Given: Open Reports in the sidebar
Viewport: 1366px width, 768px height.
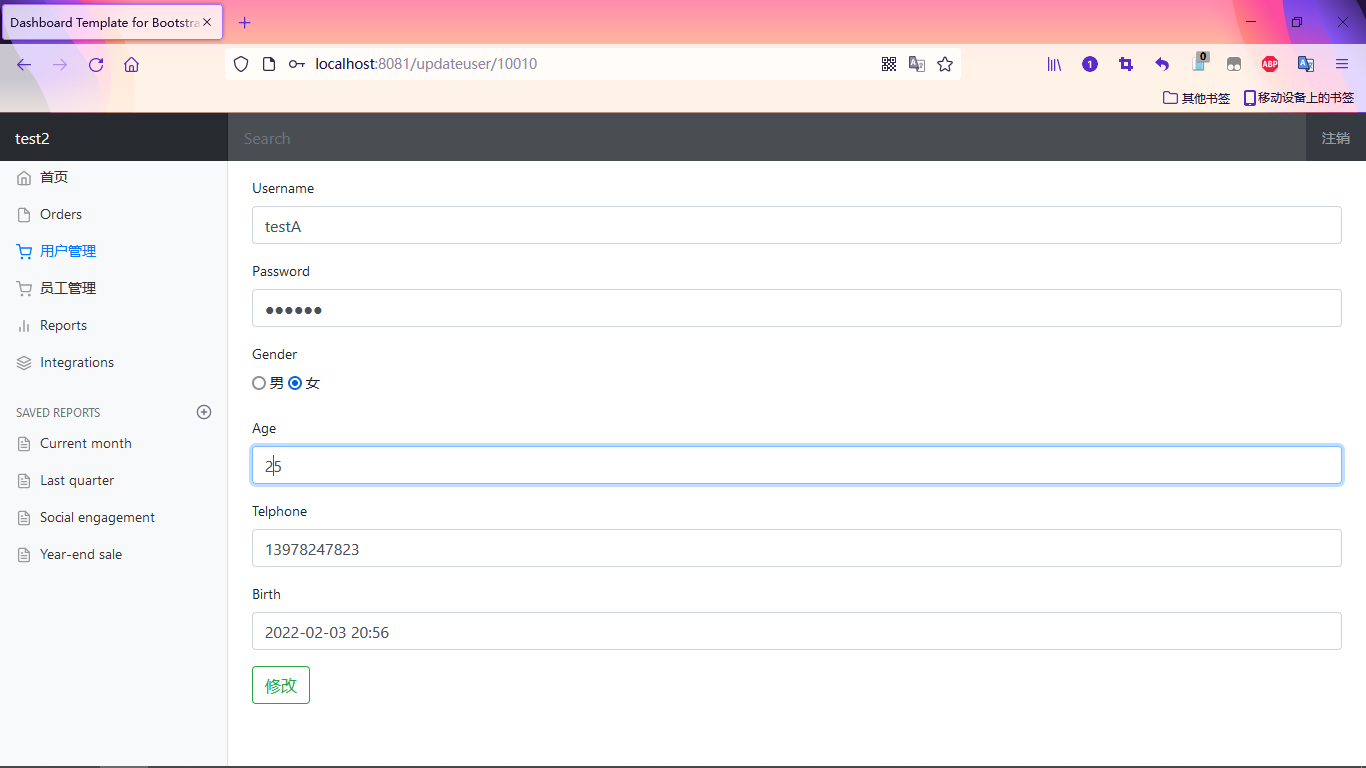Looking at the screenshot, I should 63,325.
